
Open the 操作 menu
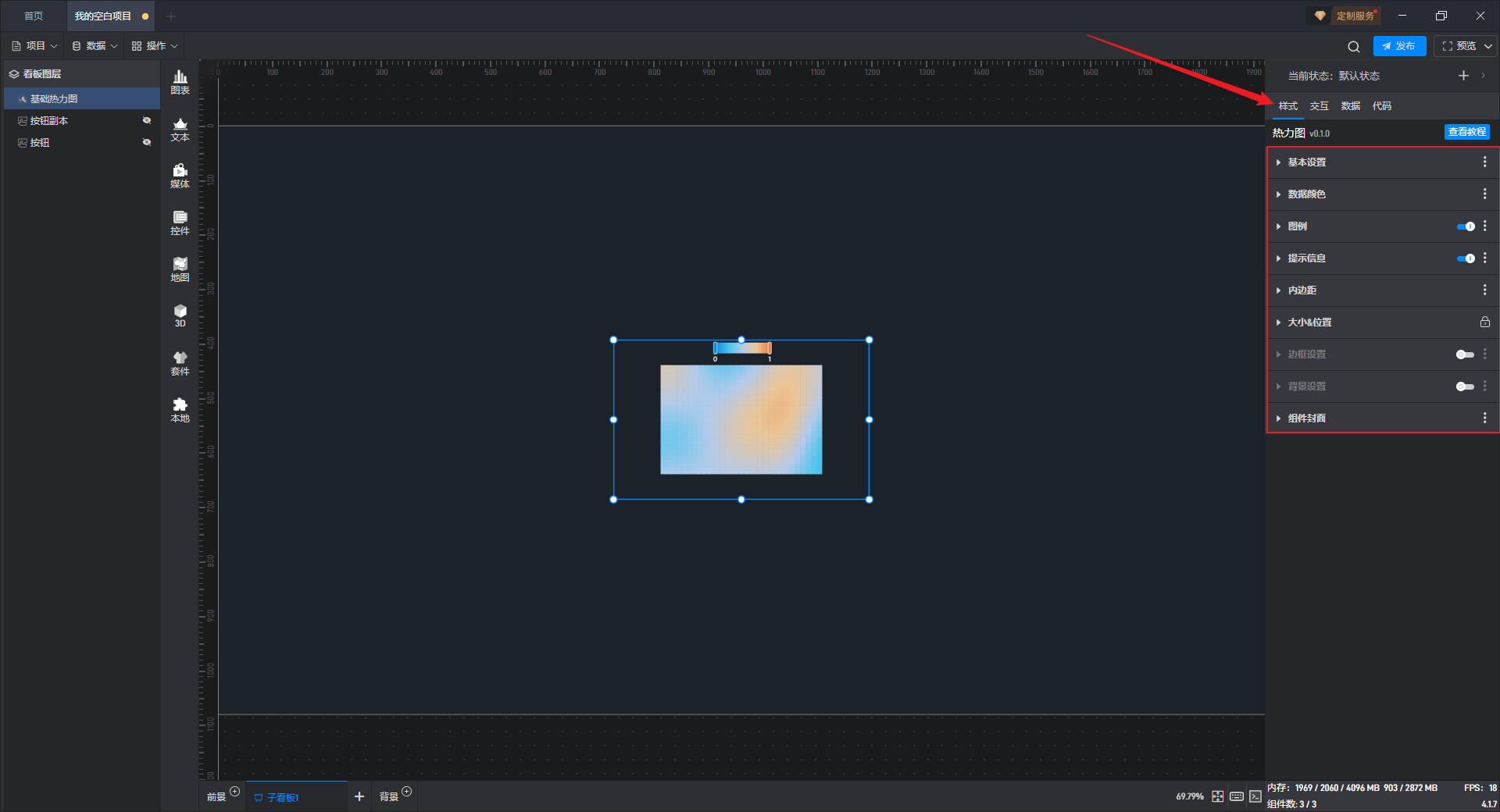[155, 46]
